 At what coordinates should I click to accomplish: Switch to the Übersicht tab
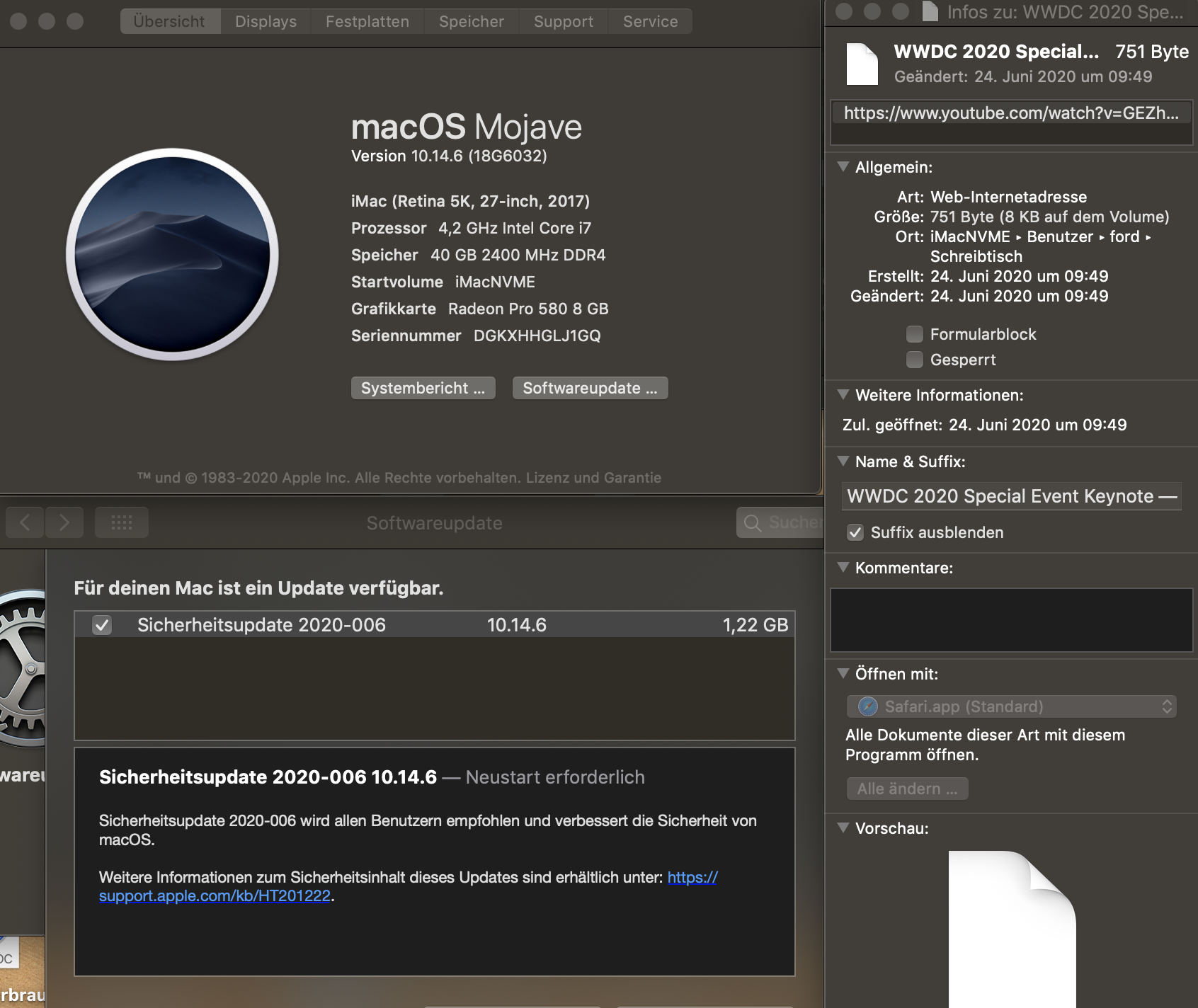[170, 21]
